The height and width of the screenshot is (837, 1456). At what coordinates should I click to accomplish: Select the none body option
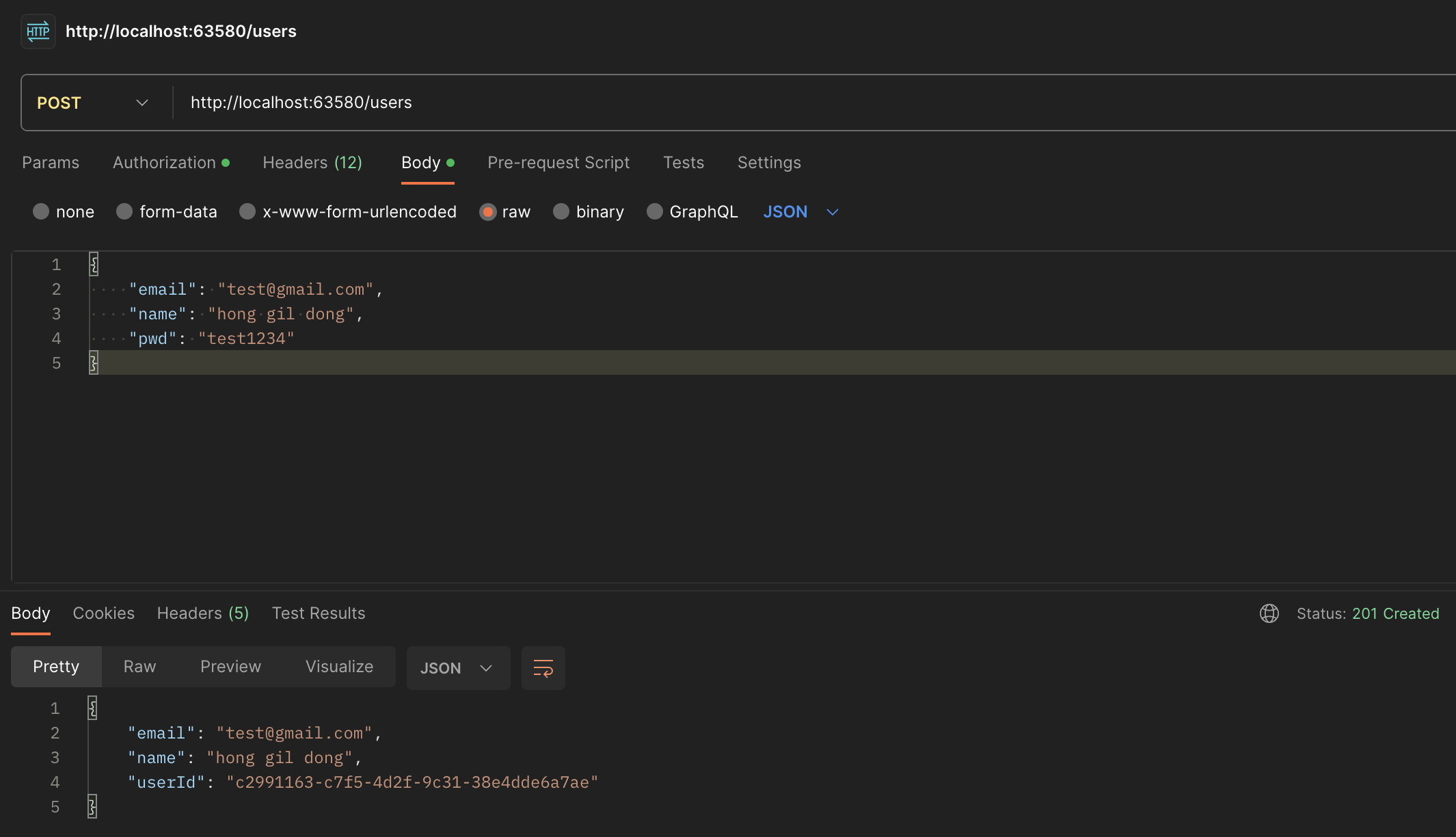click(41, 212)
